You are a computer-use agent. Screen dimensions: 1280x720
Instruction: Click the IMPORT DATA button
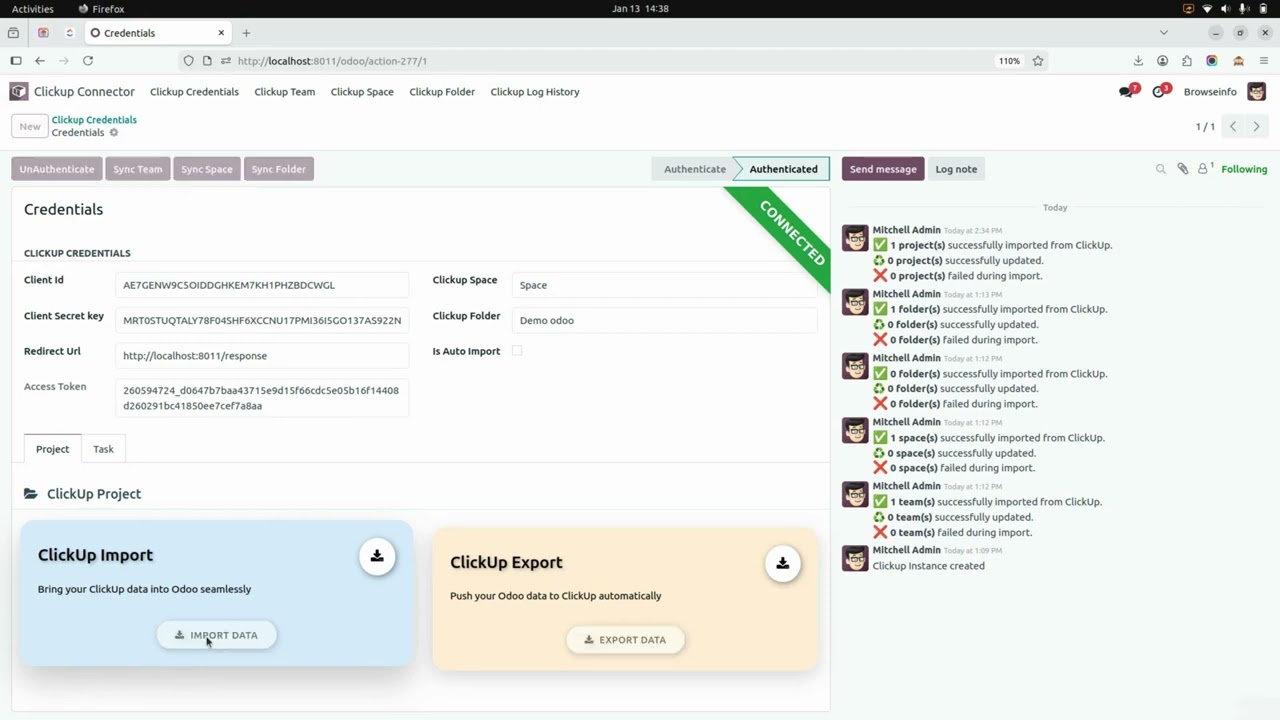(216, 635)
